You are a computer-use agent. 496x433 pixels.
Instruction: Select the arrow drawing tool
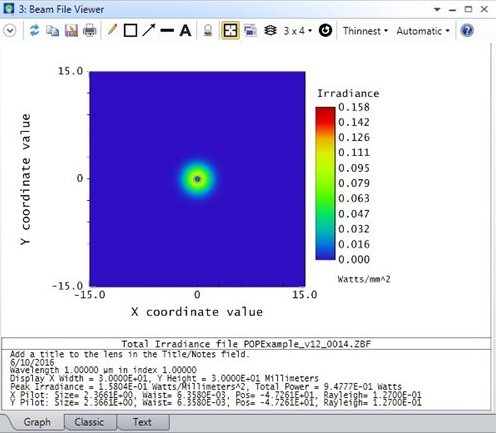click(x=149, y=30)
